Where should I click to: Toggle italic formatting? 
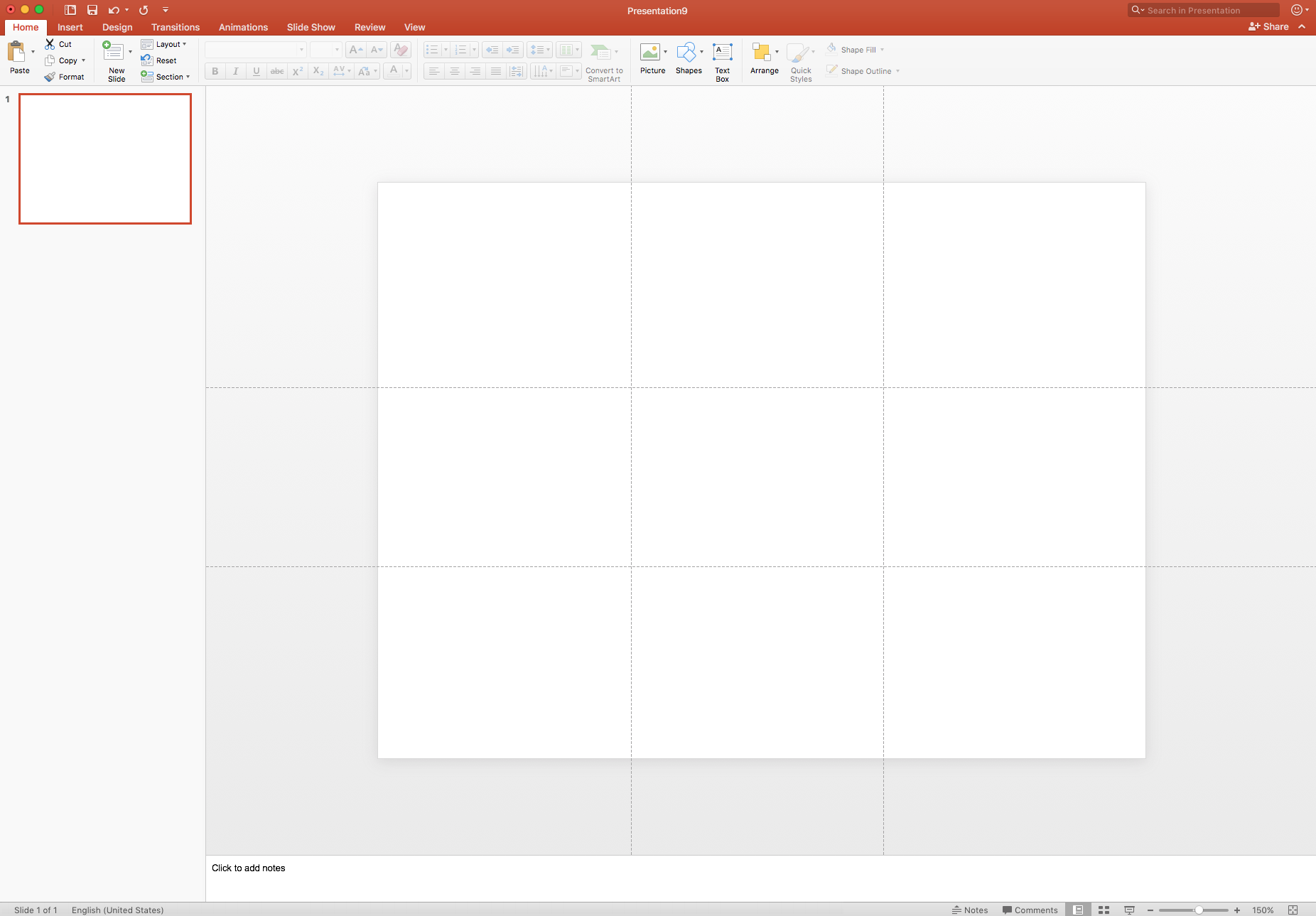(x=234, y=71)
